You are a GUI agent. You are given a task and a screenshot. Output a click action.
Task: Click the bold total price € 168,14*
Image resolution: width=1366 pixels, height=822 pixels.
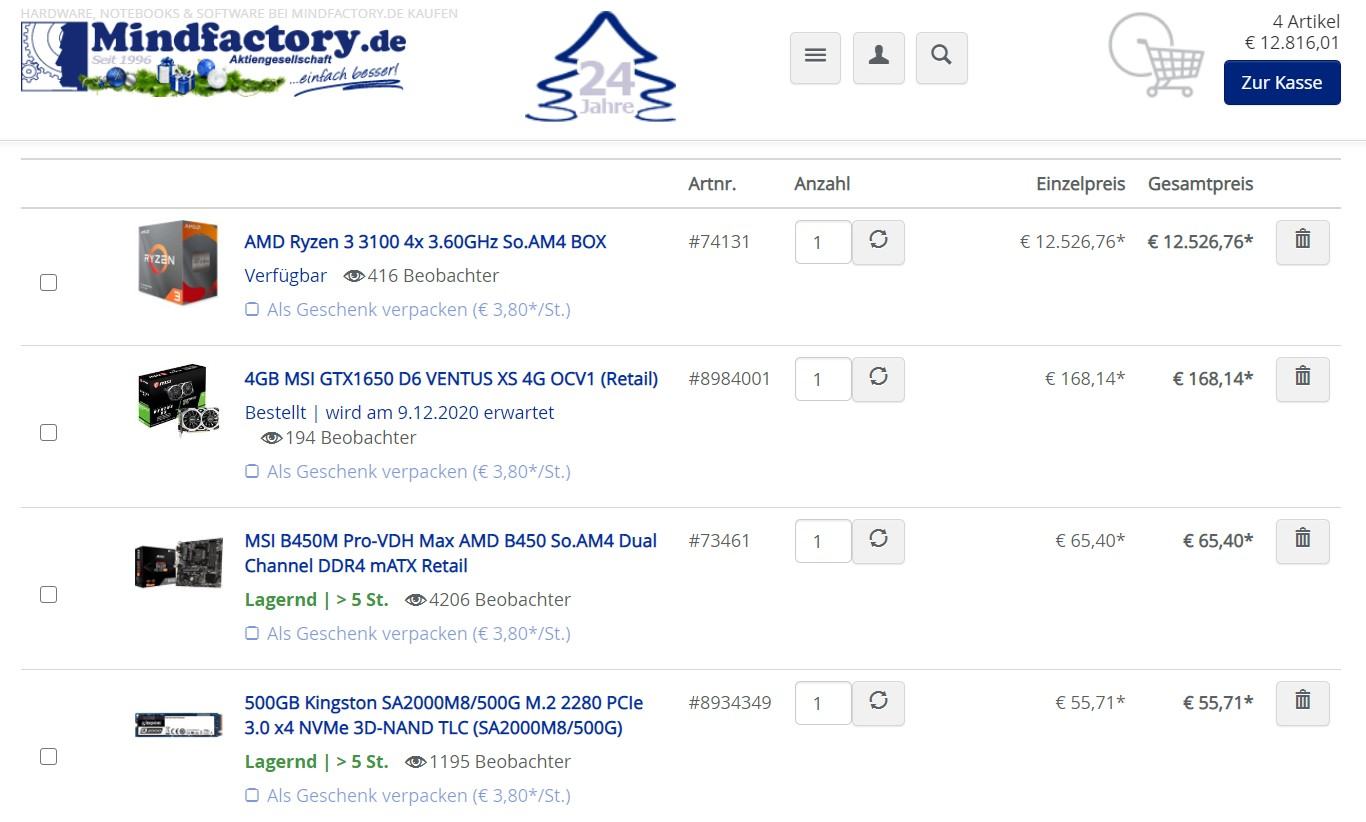pos(1213,379)
